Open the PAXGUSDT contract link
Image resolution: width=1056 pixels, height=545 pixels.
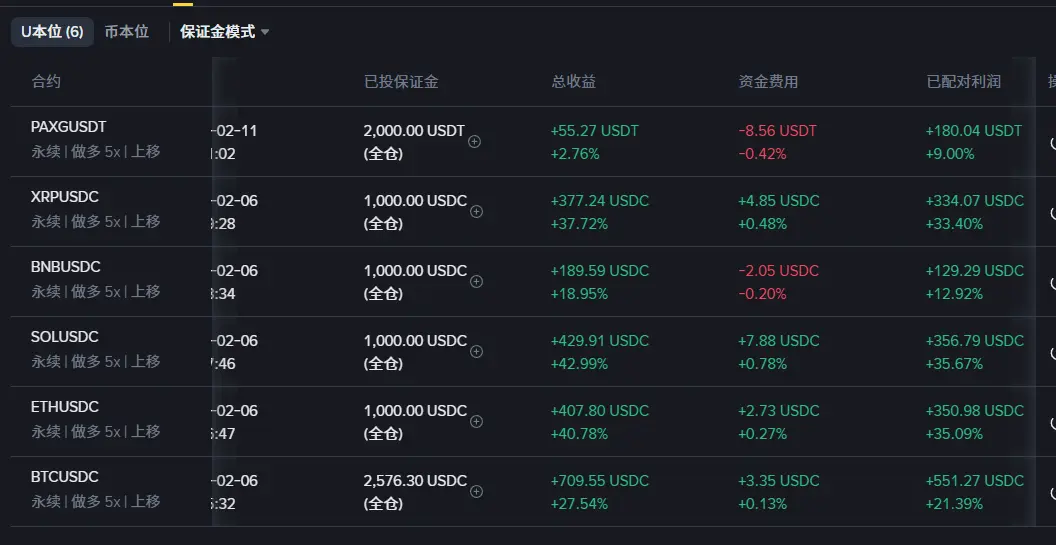(x=68, y=128)
